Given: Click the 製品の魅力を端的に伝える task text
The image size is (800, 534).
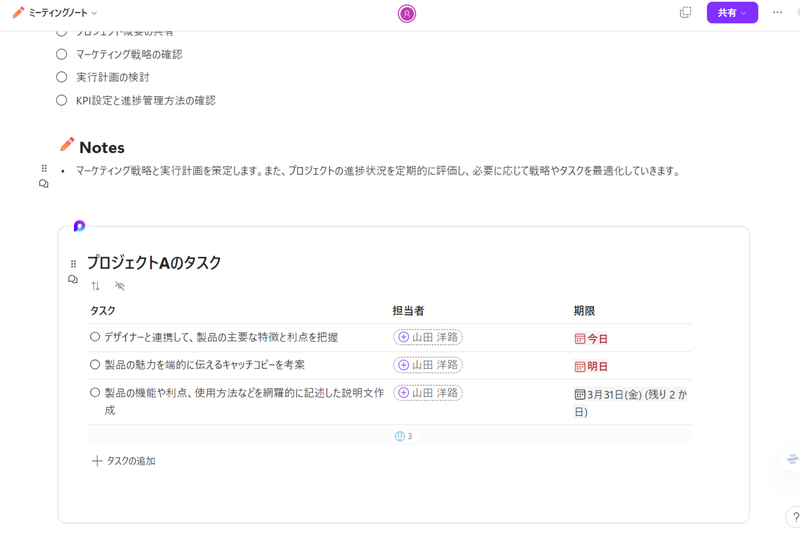Looking at the screenshot, I should [x=205, y=365].
